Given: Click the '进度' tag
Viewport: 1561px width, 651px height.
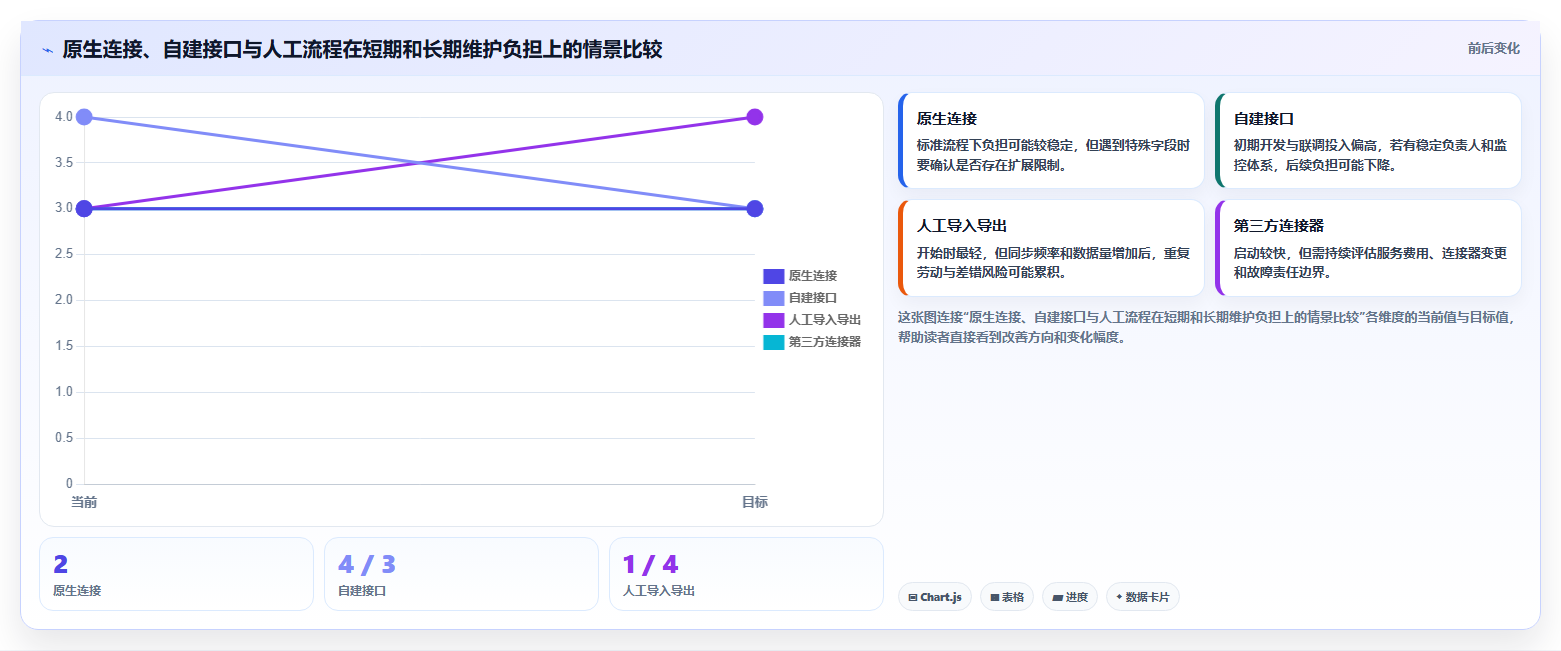Looking at the screenshot, I should 1070,597.
